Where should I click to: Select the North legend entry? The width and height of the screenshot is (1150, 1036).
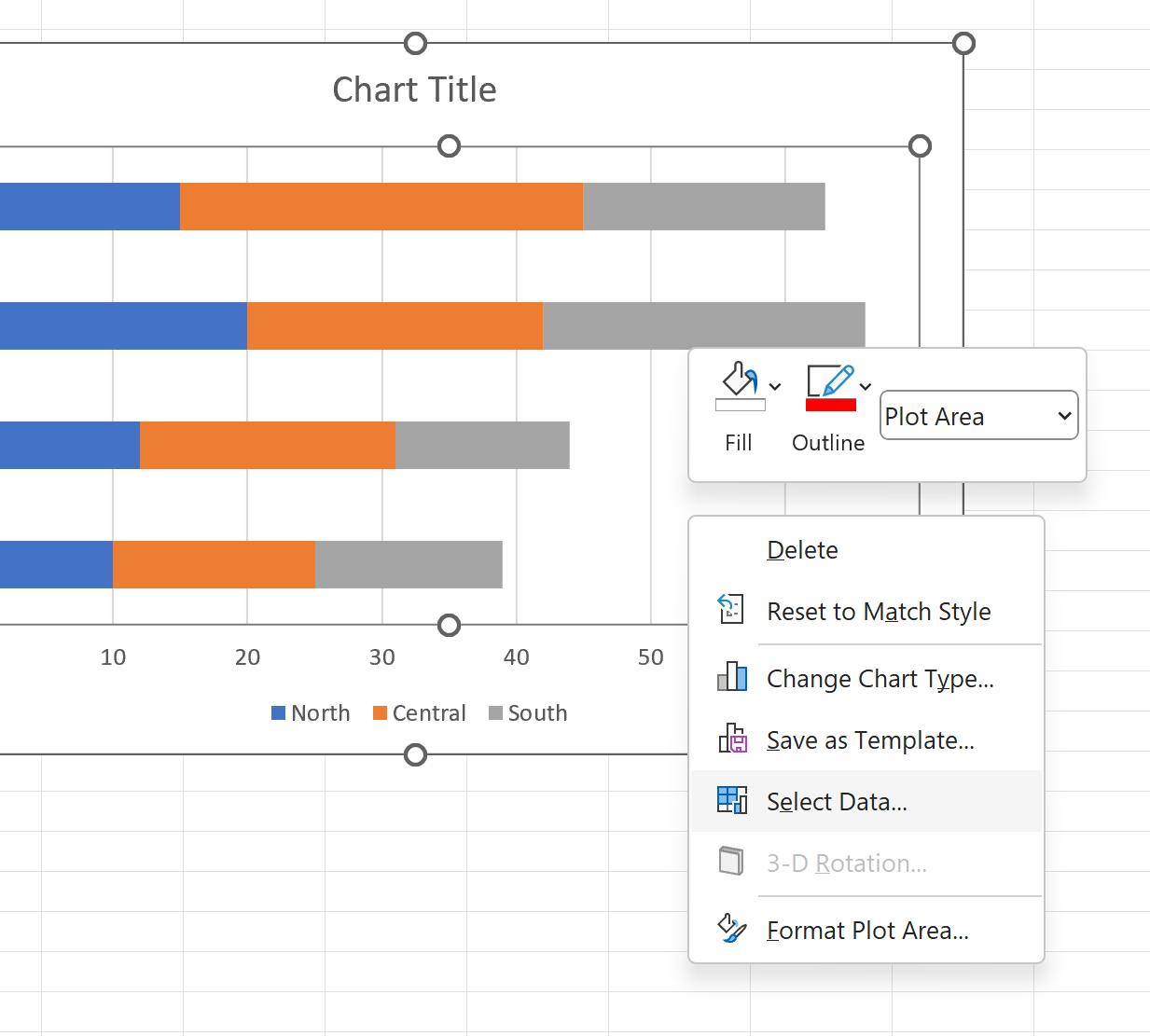311,713
